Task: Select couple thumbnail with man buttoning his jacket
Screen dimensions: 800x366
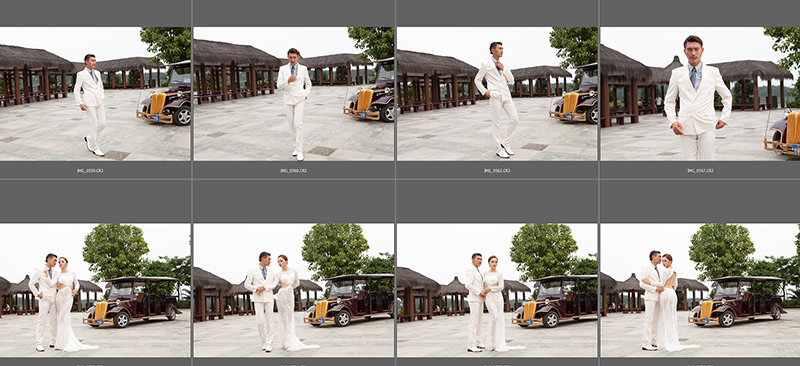Action: click(x=293, y=290)
